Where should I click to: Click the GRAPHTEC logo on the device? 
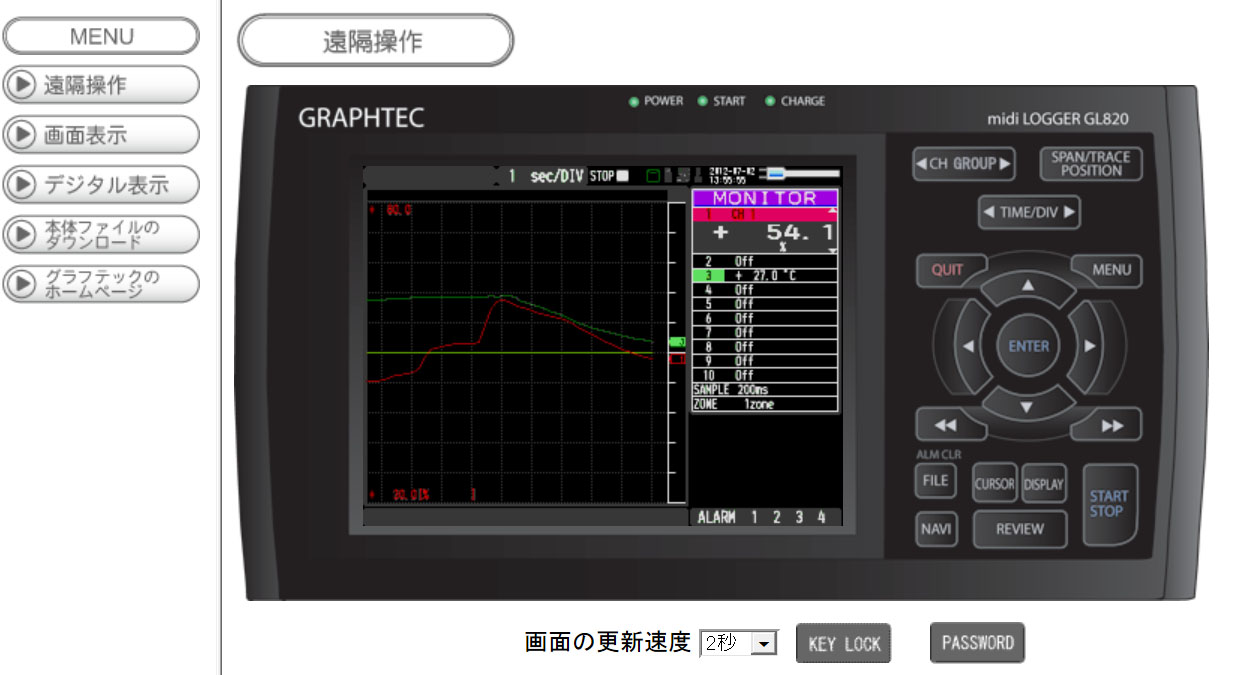pyautogui.click(x=361, y=118)
